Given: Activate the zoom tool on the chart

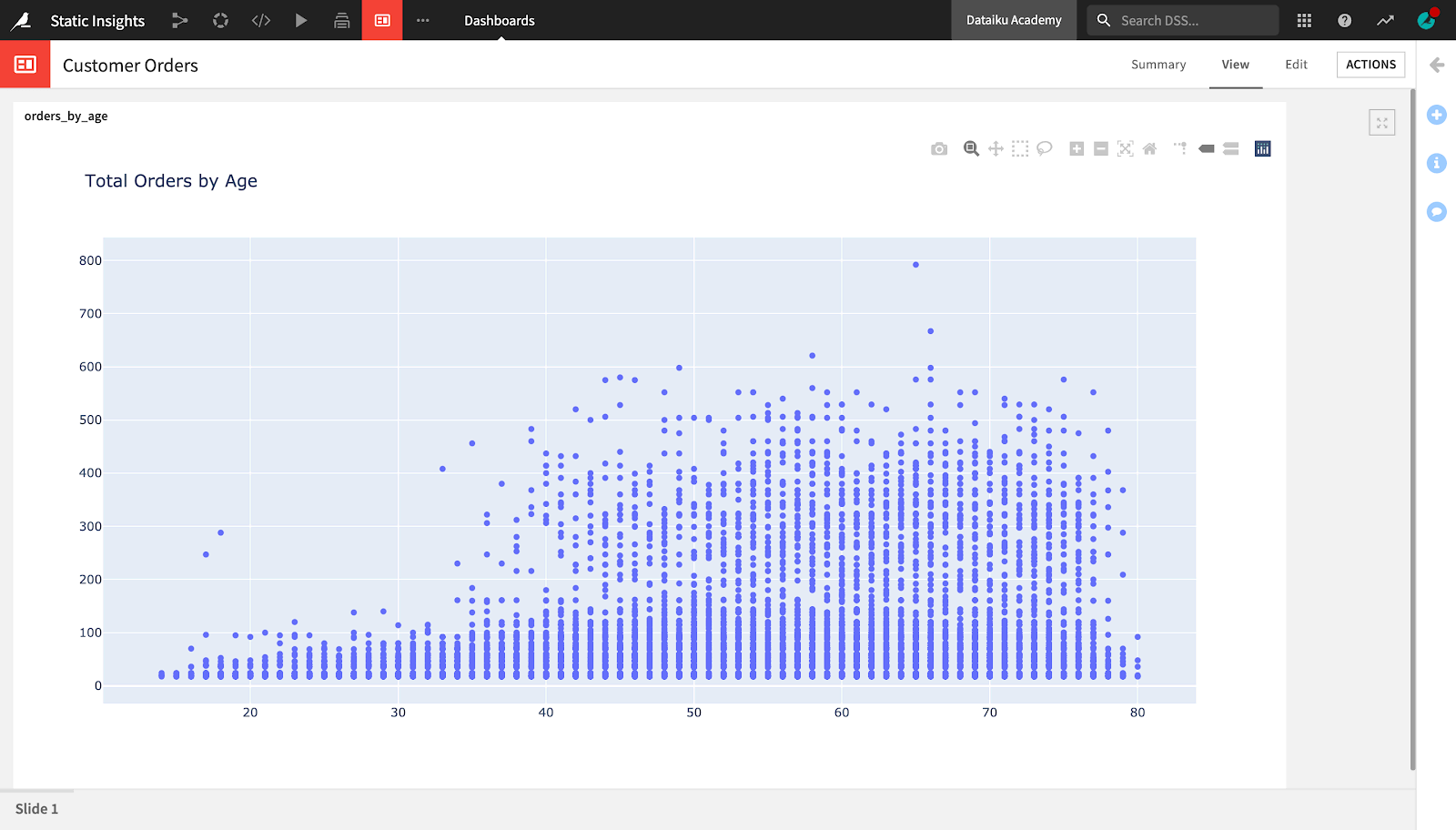Looking at the screenshot, I should click(x=970, y=147).
